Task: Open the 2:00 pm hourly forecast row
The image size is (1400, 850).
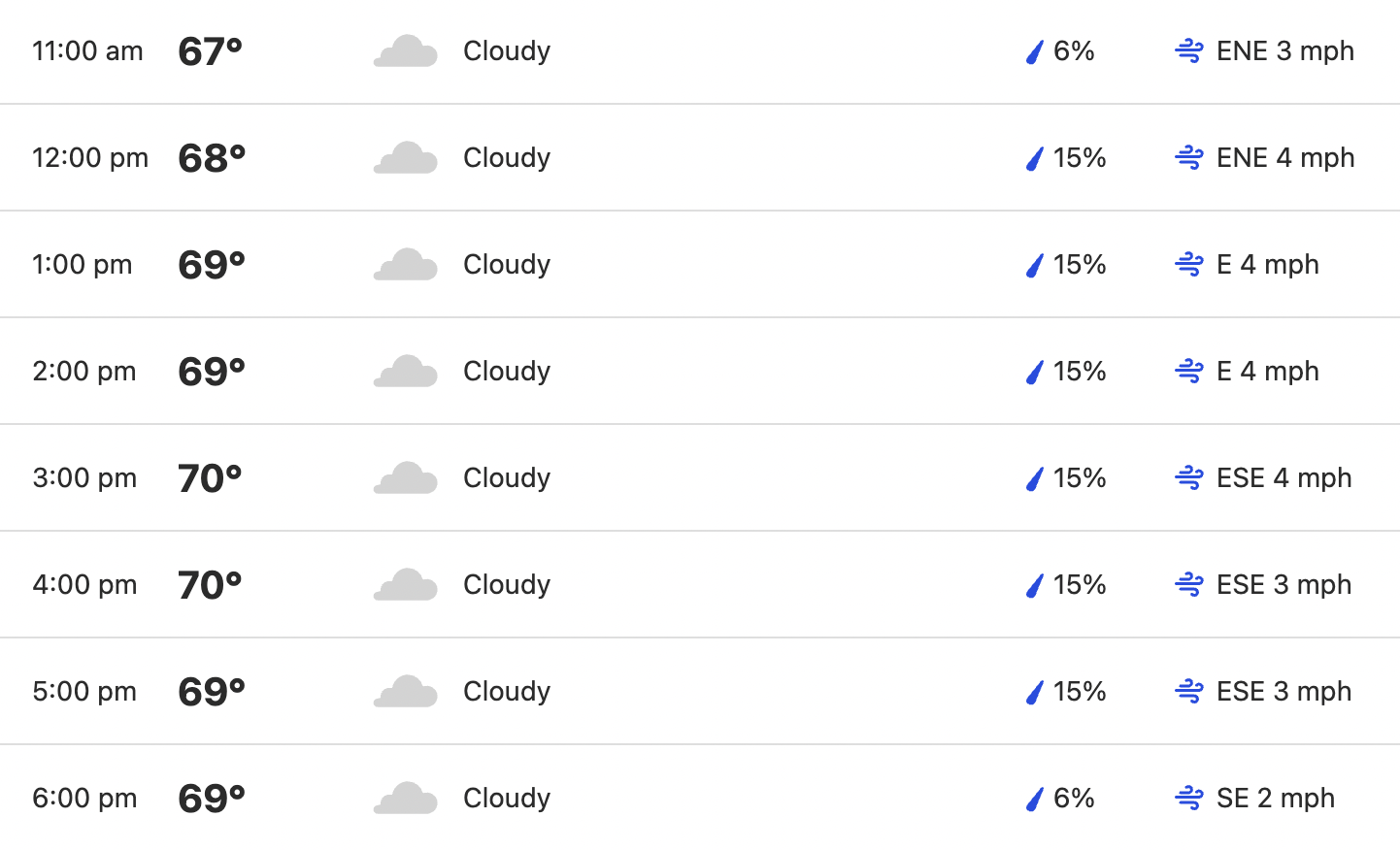Action: click(700, 371)
